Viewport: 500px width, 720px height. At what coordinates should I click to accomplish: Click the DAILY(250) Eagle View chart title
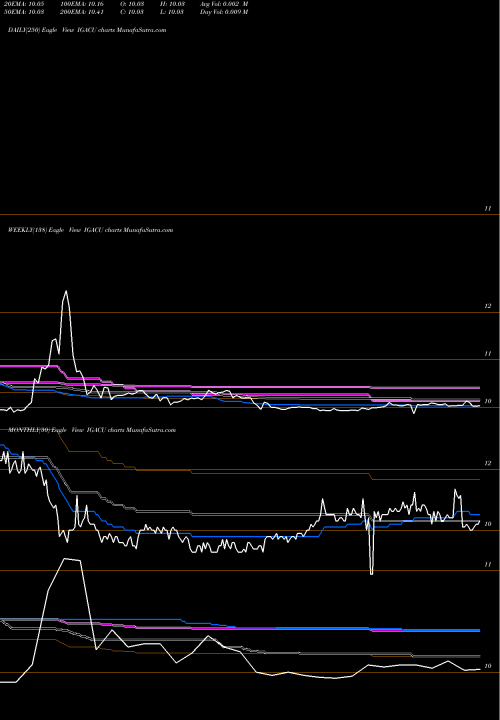(x=87, y=30)
